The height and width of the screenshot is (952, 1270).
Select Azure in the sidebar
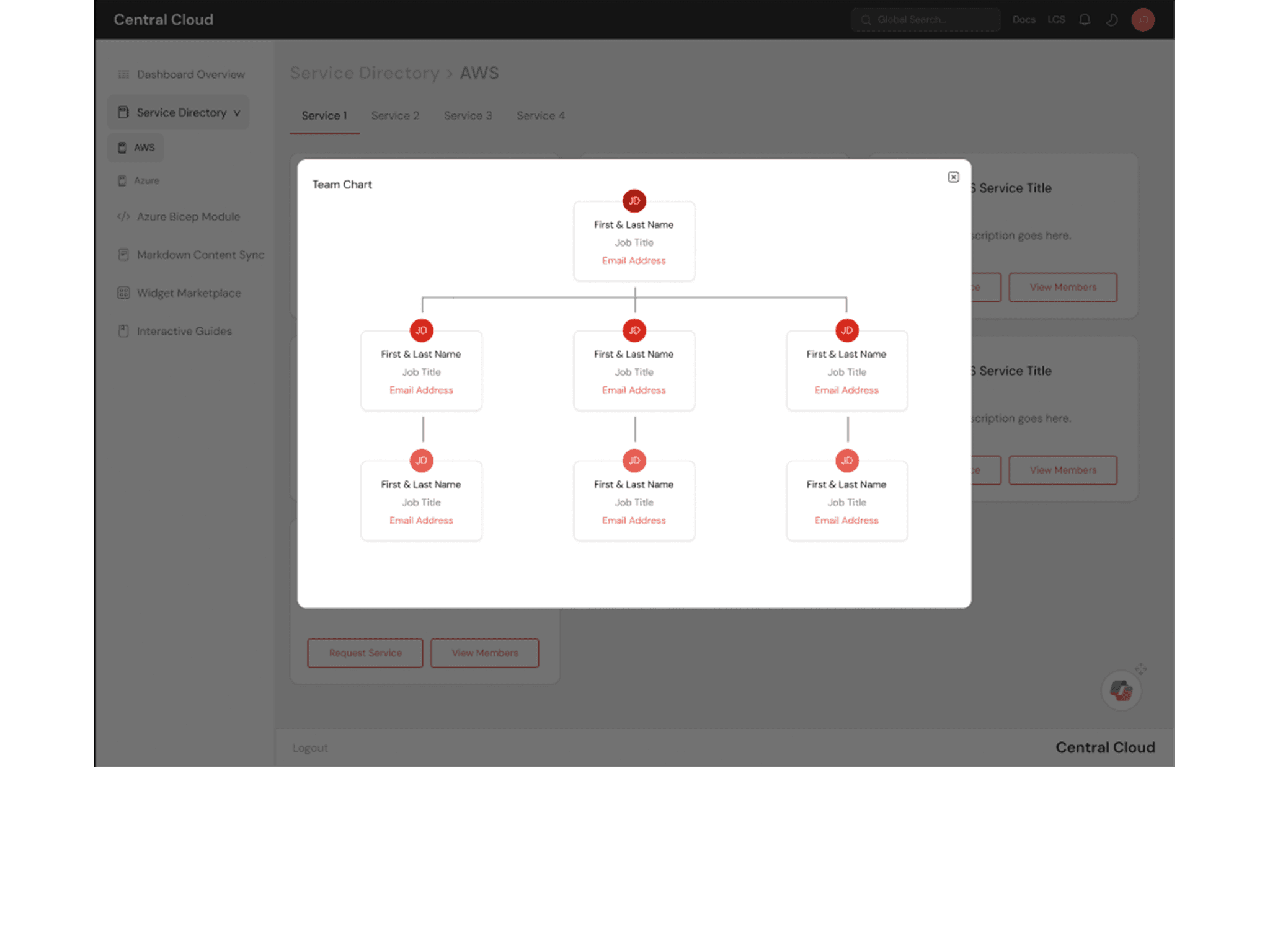click(139, 181)
